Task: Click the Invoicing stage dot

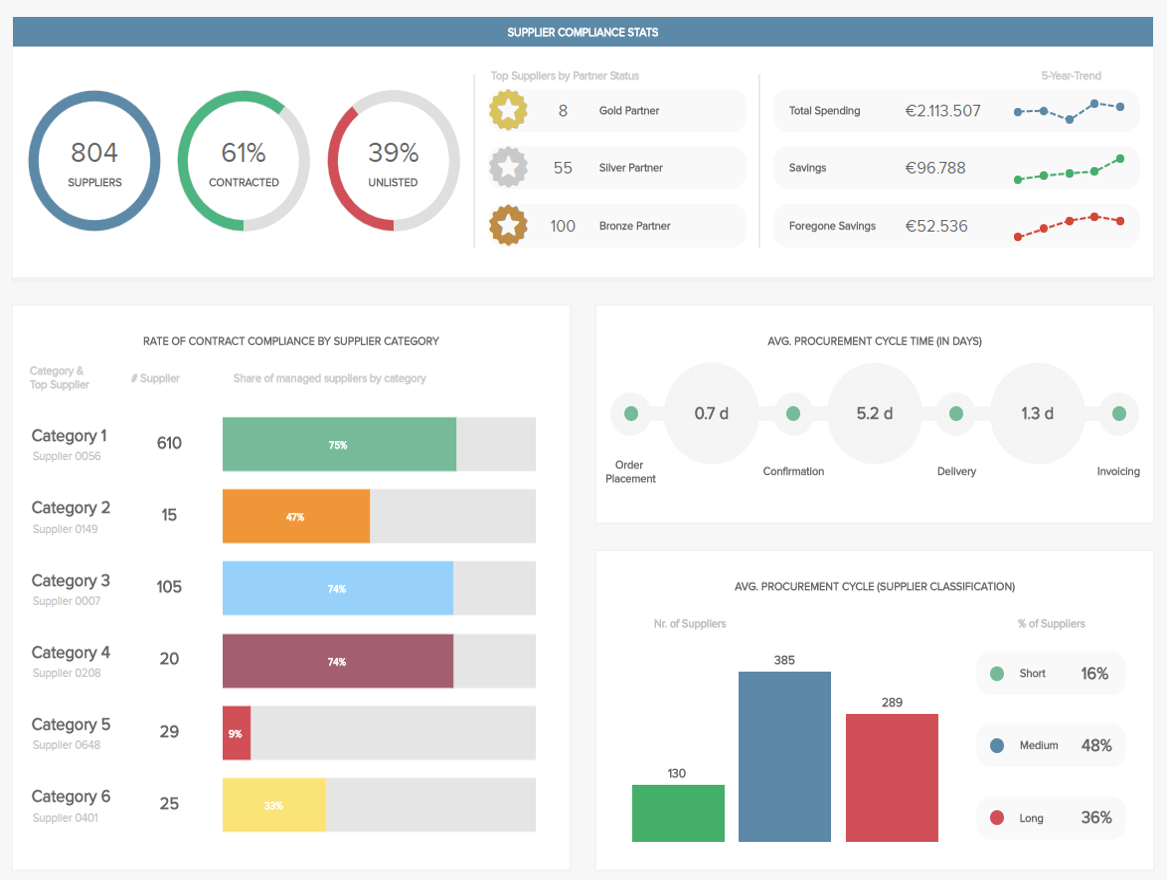Action: pos(1117,412)
